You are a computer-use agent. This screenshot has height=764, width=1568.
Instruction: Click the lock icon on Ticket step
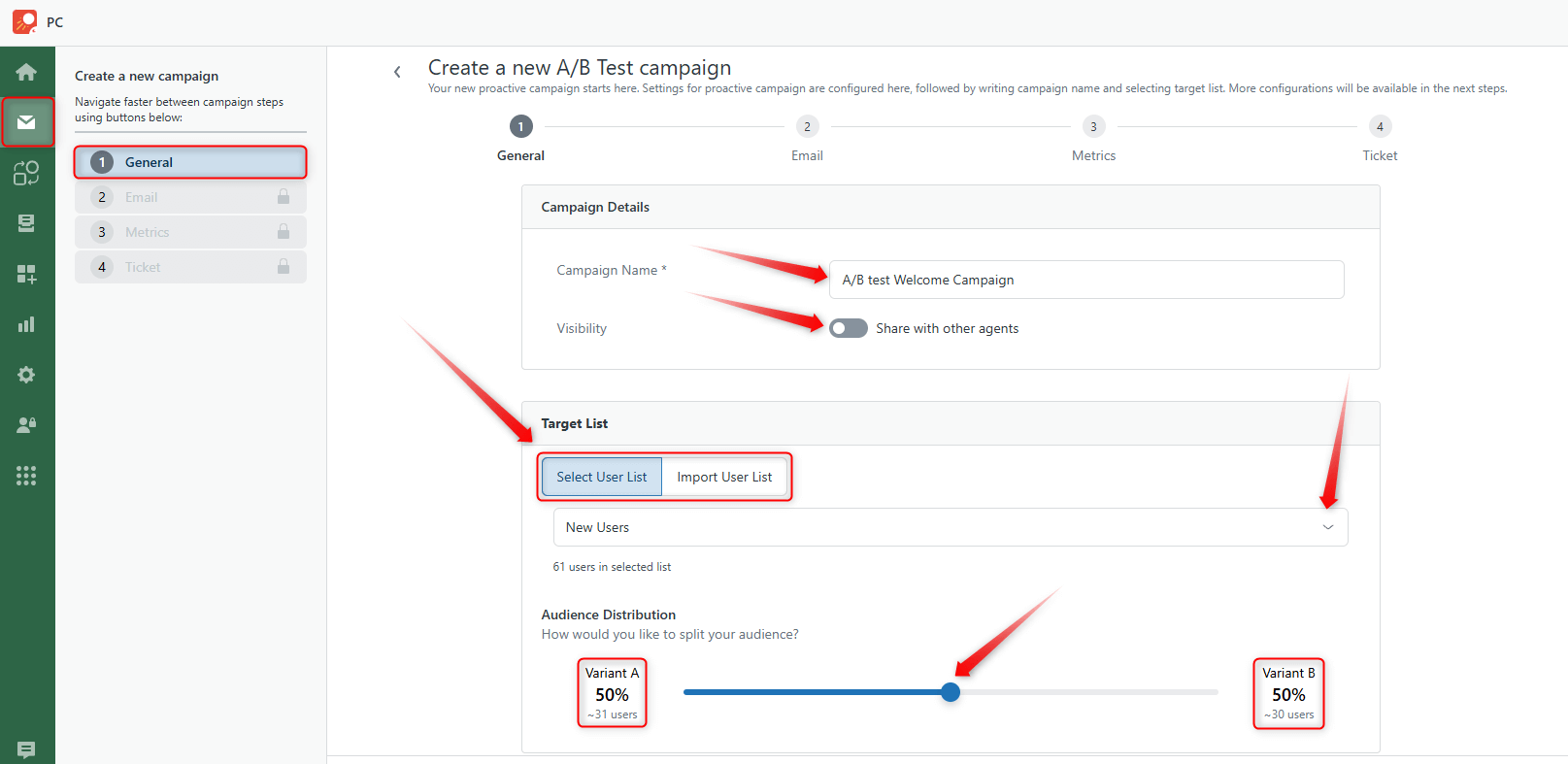[284, 267]
